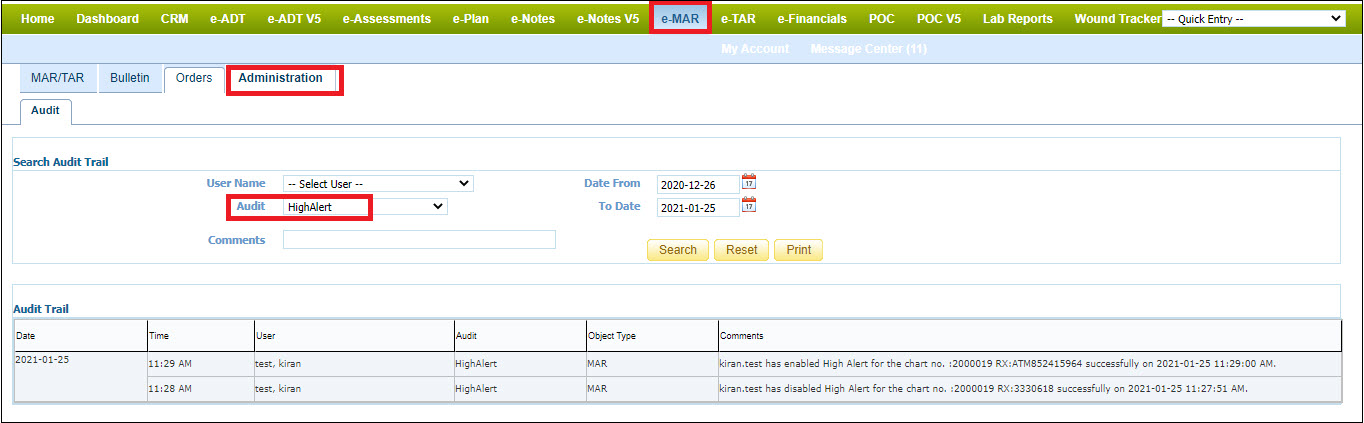Go to the Orders tab

[193, 78]
